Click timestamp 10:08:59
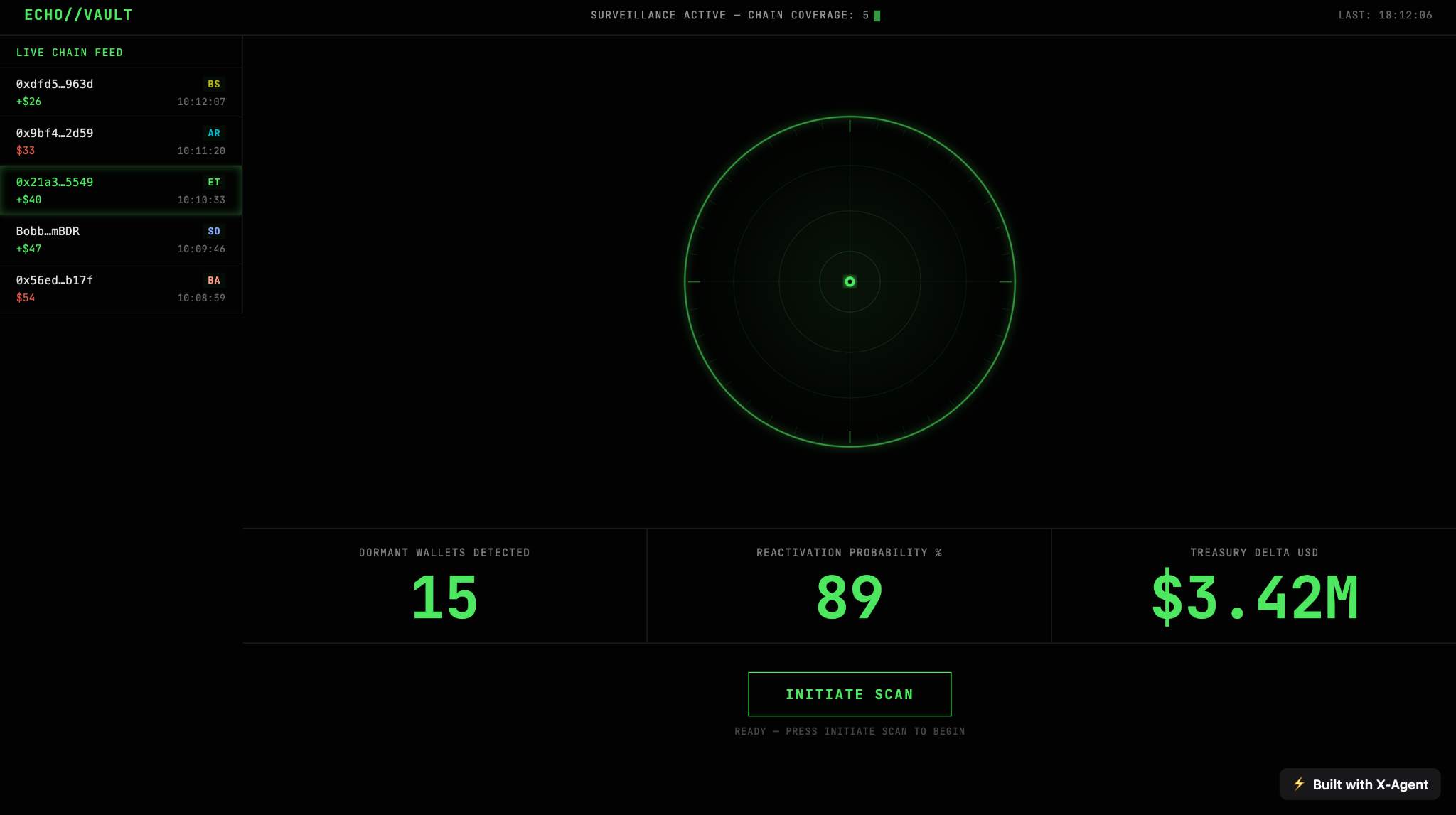The height and width of the screenshot is (815, 1456). click(201, 298)
